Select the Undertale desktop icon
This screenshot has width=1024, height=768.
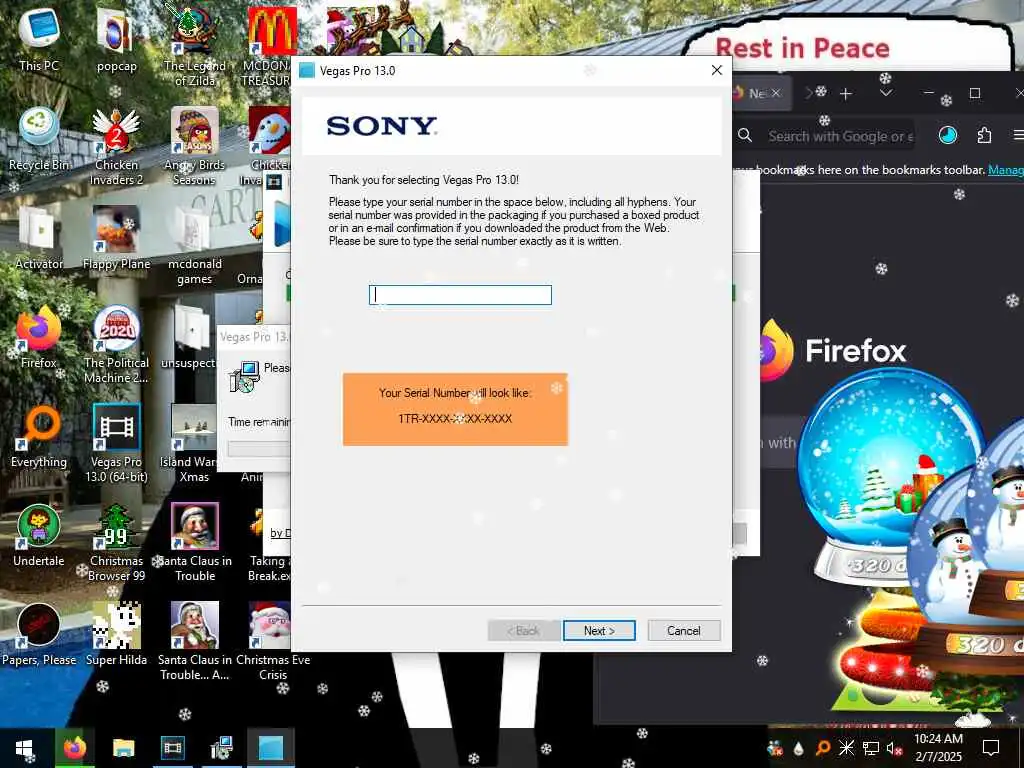point(39,536)
